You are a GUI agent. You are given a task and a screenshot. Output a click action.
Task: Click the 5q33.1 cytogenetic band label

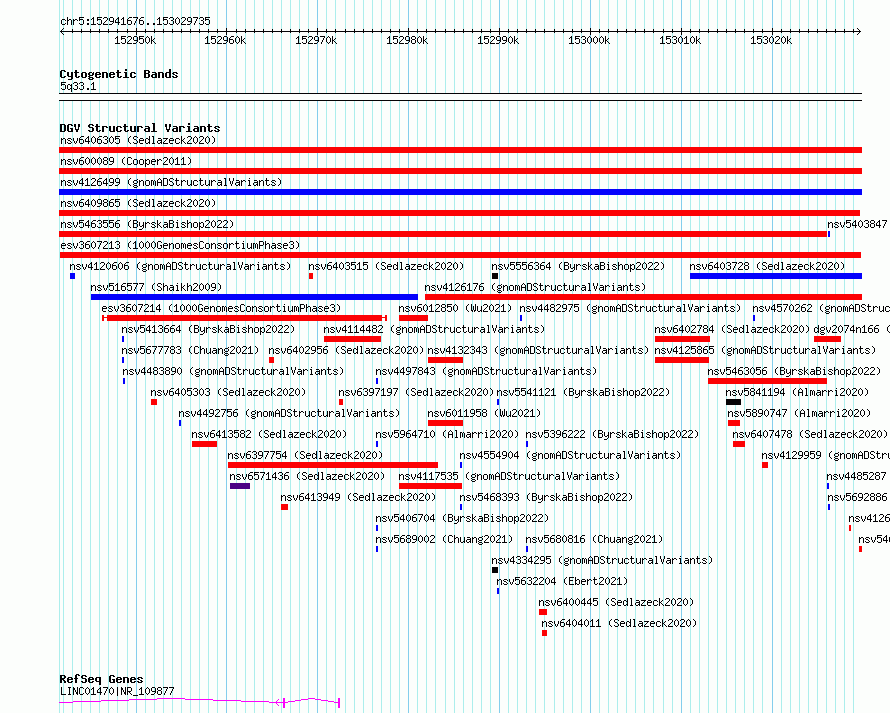[x=78, y=86]
